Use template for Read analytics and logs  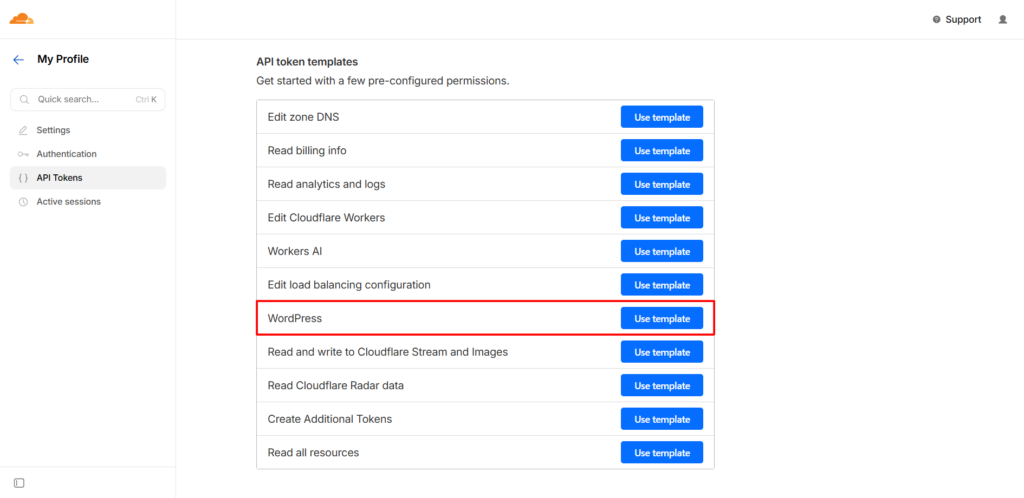pyautogui.click(x=662, y=185)
